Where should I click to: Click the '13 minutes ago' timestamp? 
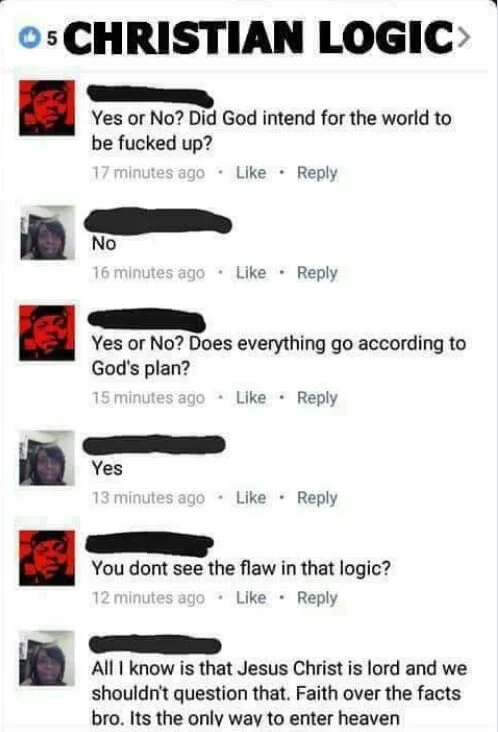click(148, 498)
